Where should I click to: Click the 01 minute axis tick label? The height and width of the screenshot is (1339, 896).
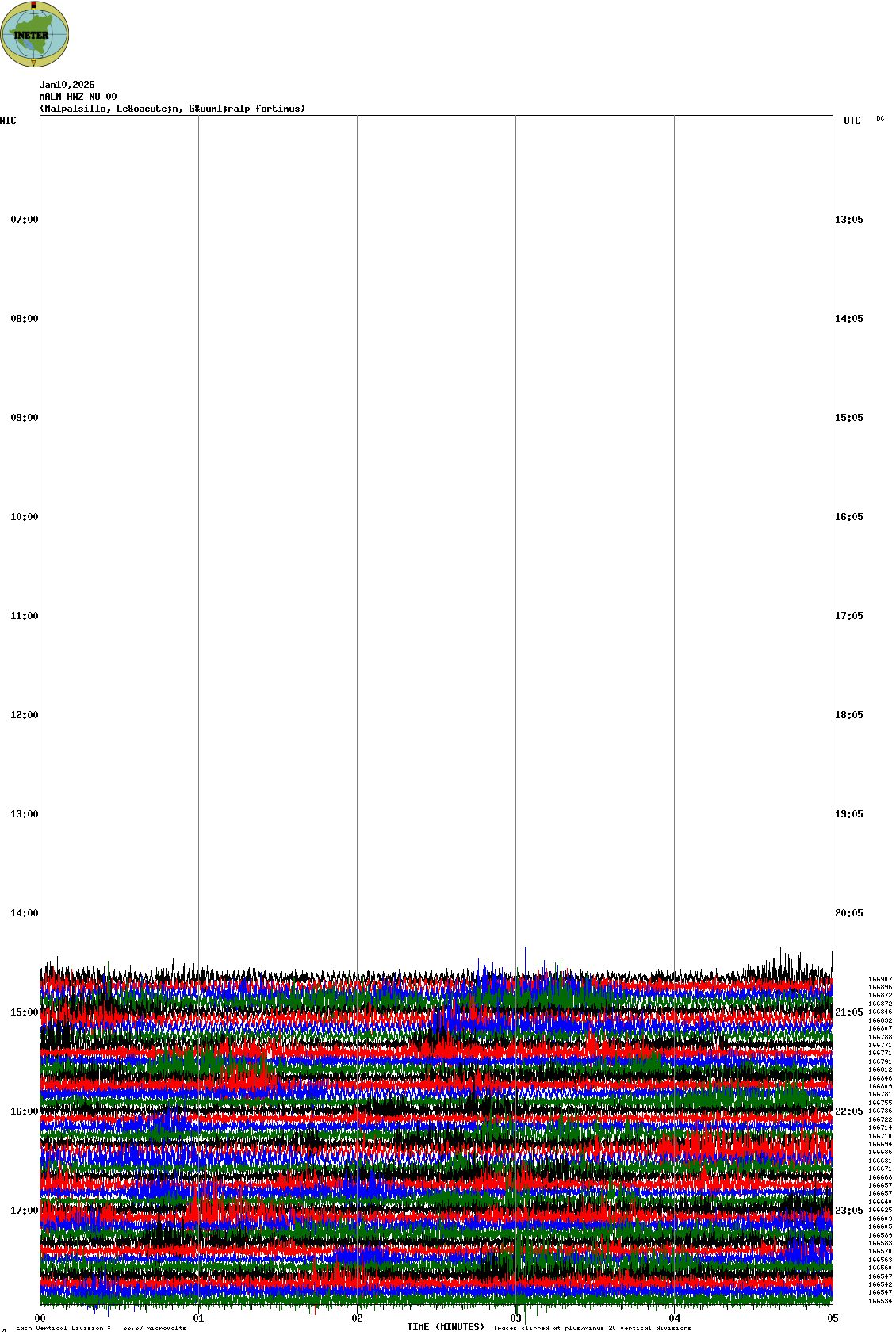click(199, 1319)
